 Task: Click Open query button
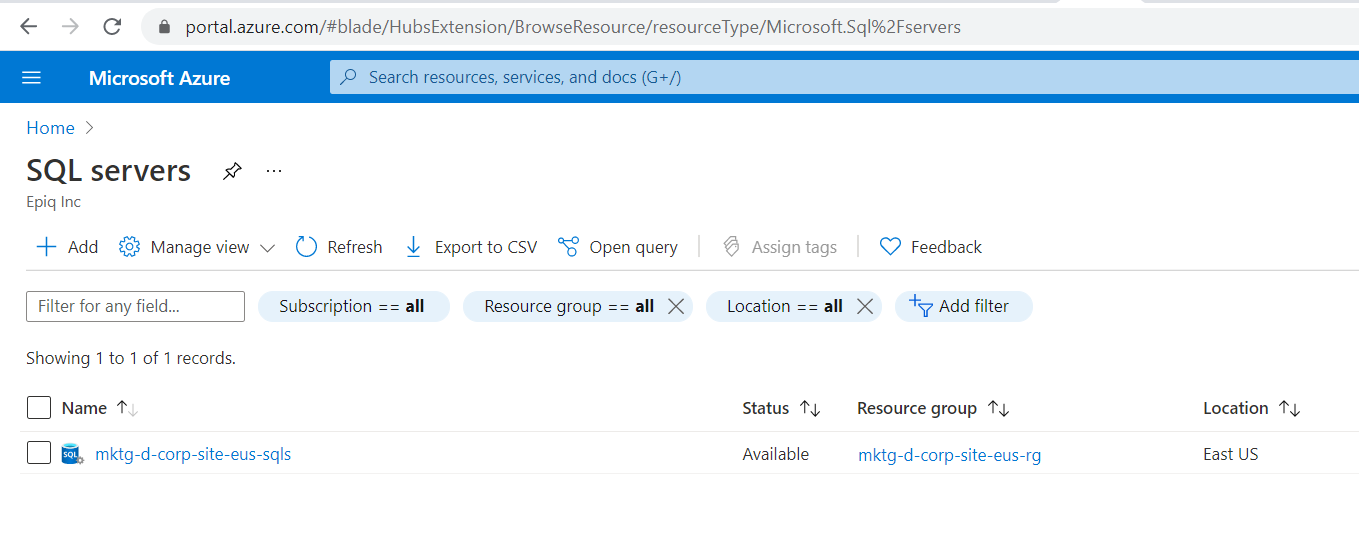click(x=618, y=247)
